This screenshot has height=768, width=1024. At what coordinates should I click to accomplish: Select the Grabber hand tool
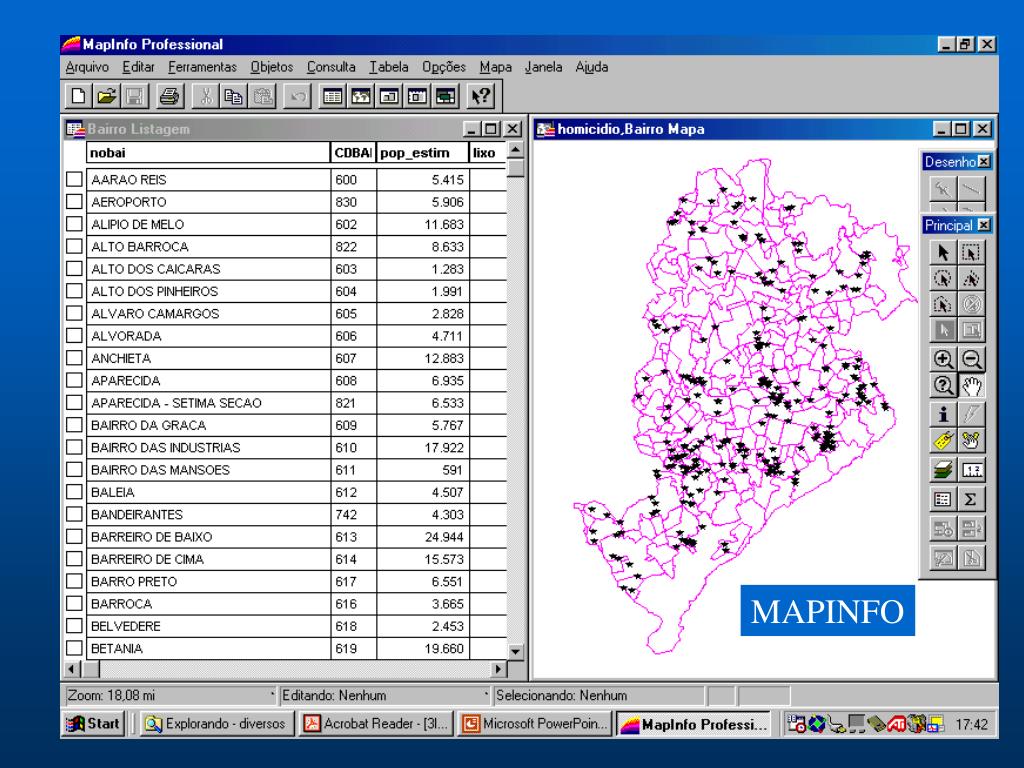coord(971,385)
